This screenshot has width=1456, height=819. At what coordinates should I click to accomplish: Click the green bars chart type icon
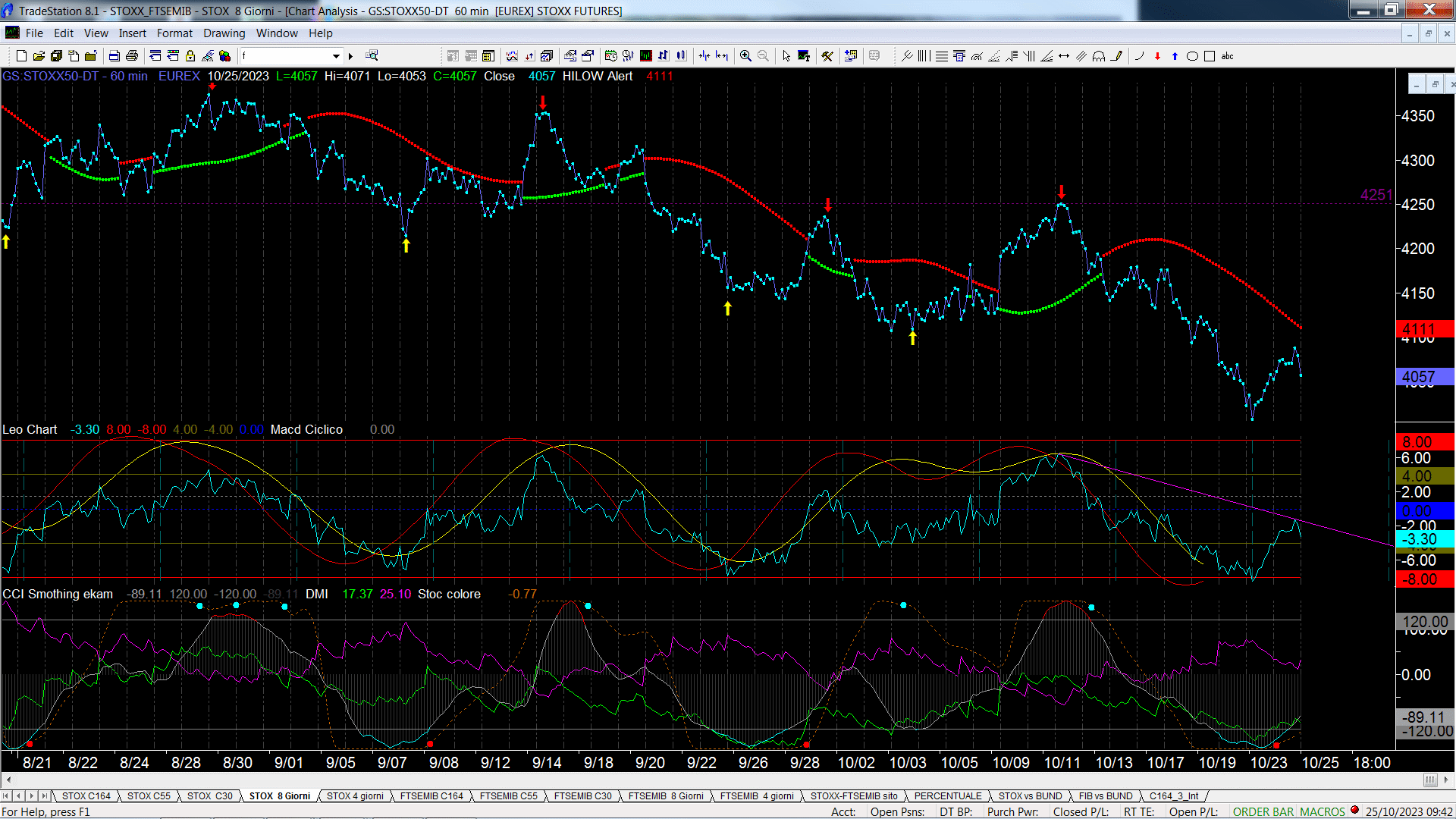645,56
